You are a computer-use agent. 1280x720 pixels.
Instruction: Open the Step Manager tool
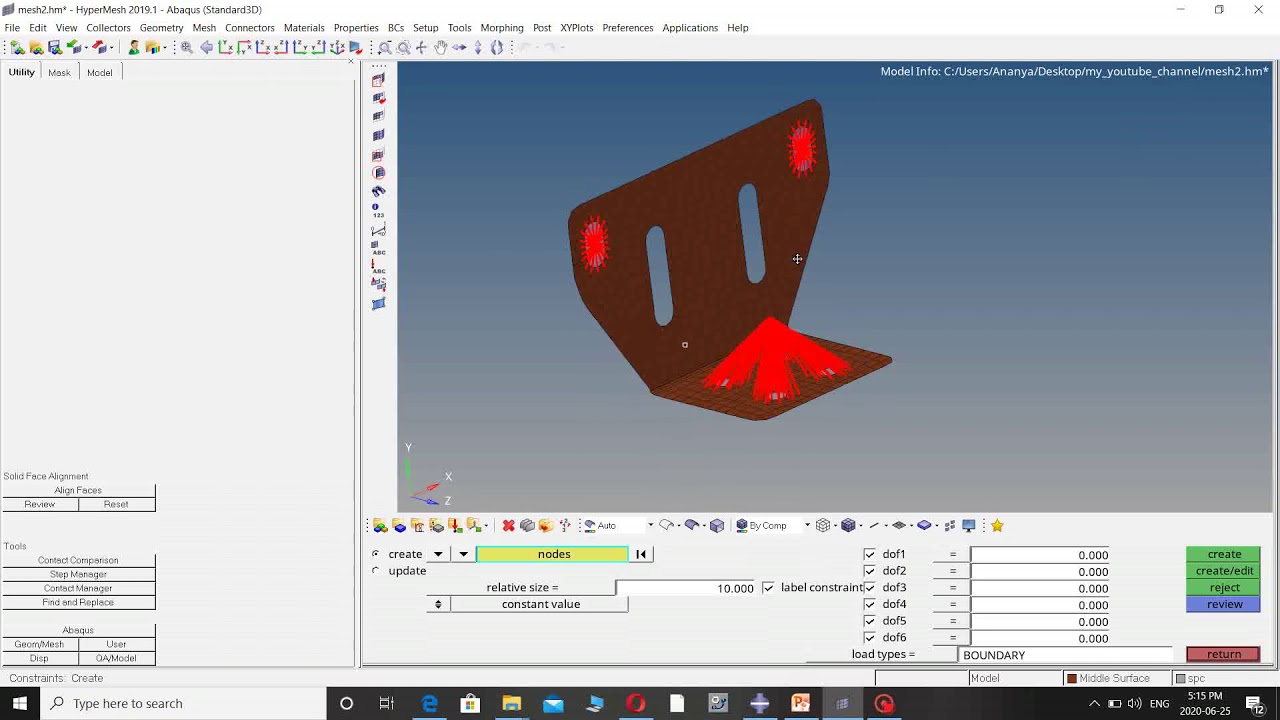[x=78, y=574]
